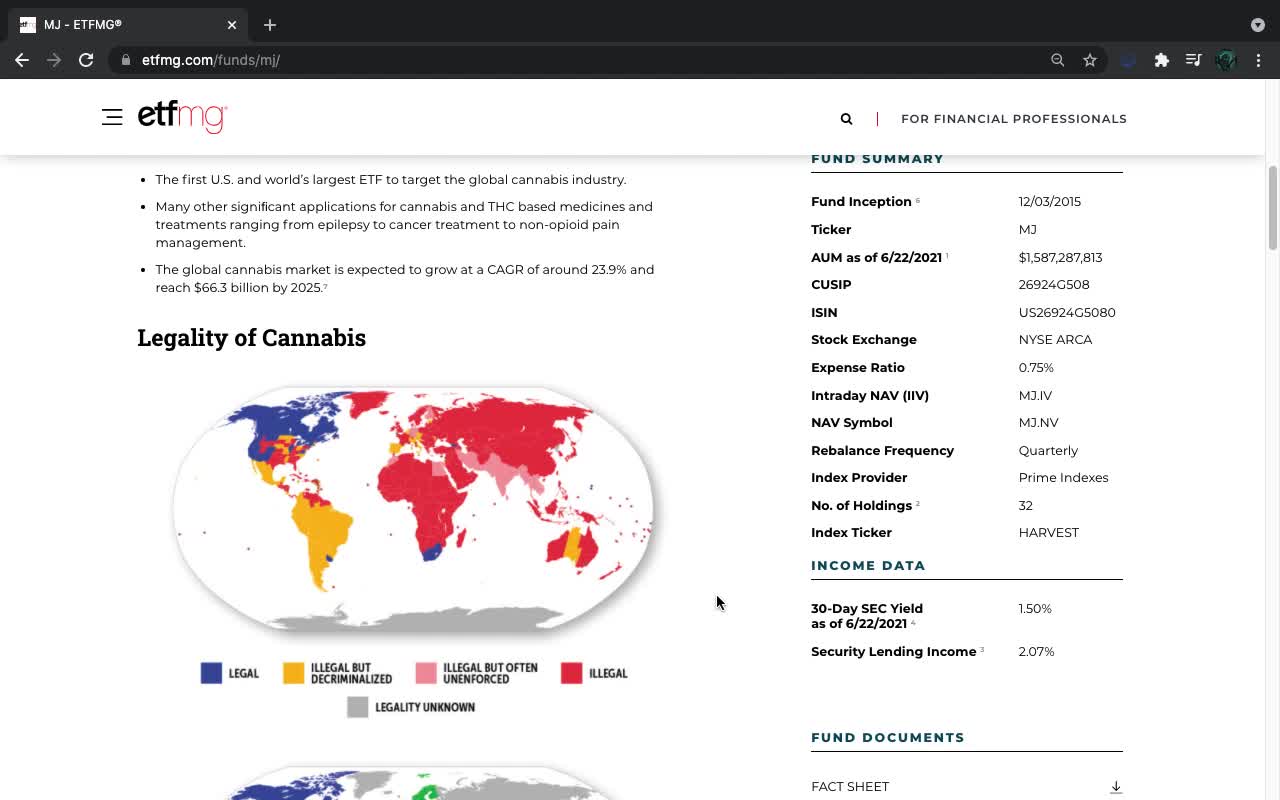Click the address bar URL
Viewport: 1280px width, 800px height.
[211, 60]
